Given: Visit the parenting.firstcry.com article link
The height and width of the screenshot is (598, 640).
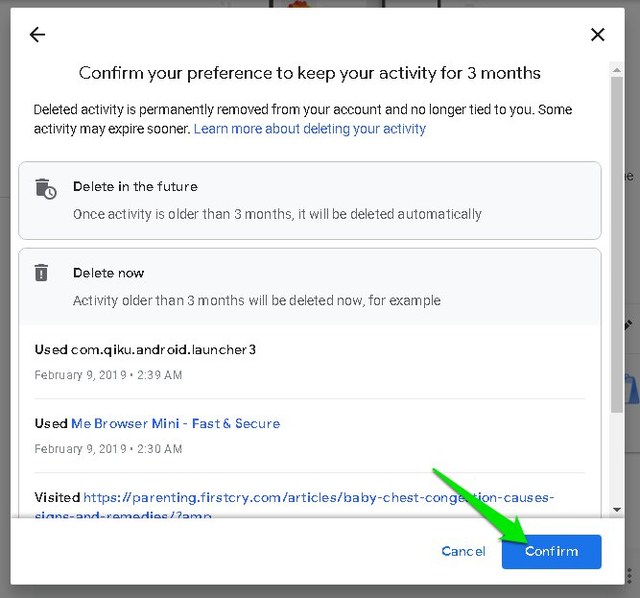Looking at the screenshot, I should [318, 498].
